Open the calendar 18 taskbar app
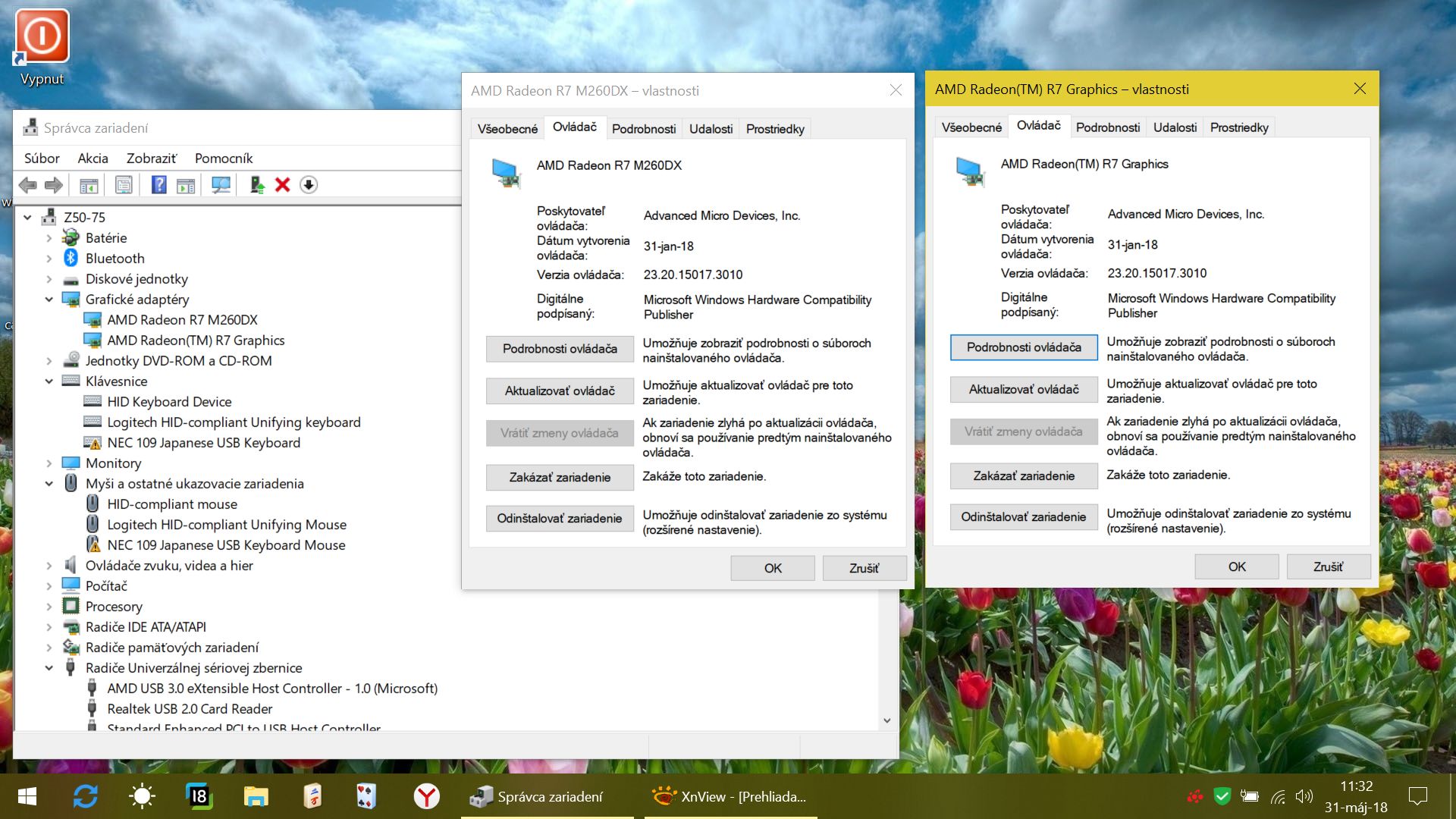1456x819 pixels. click(x=199, y=796)
